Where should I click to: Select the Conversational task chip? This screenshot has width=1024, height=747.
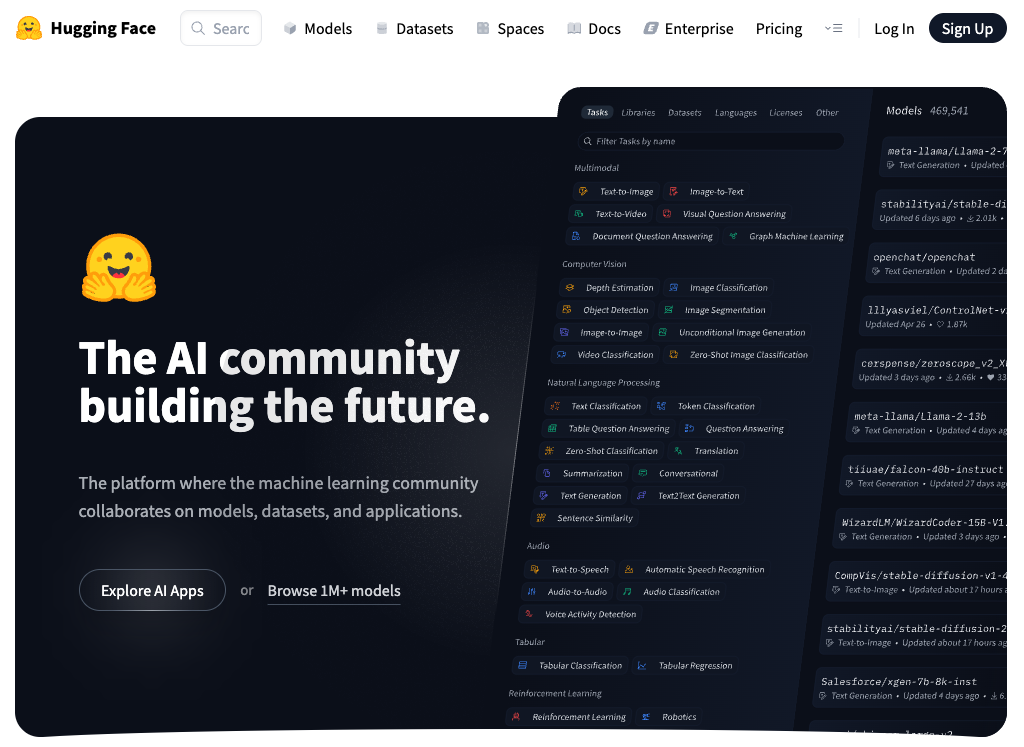679,473
